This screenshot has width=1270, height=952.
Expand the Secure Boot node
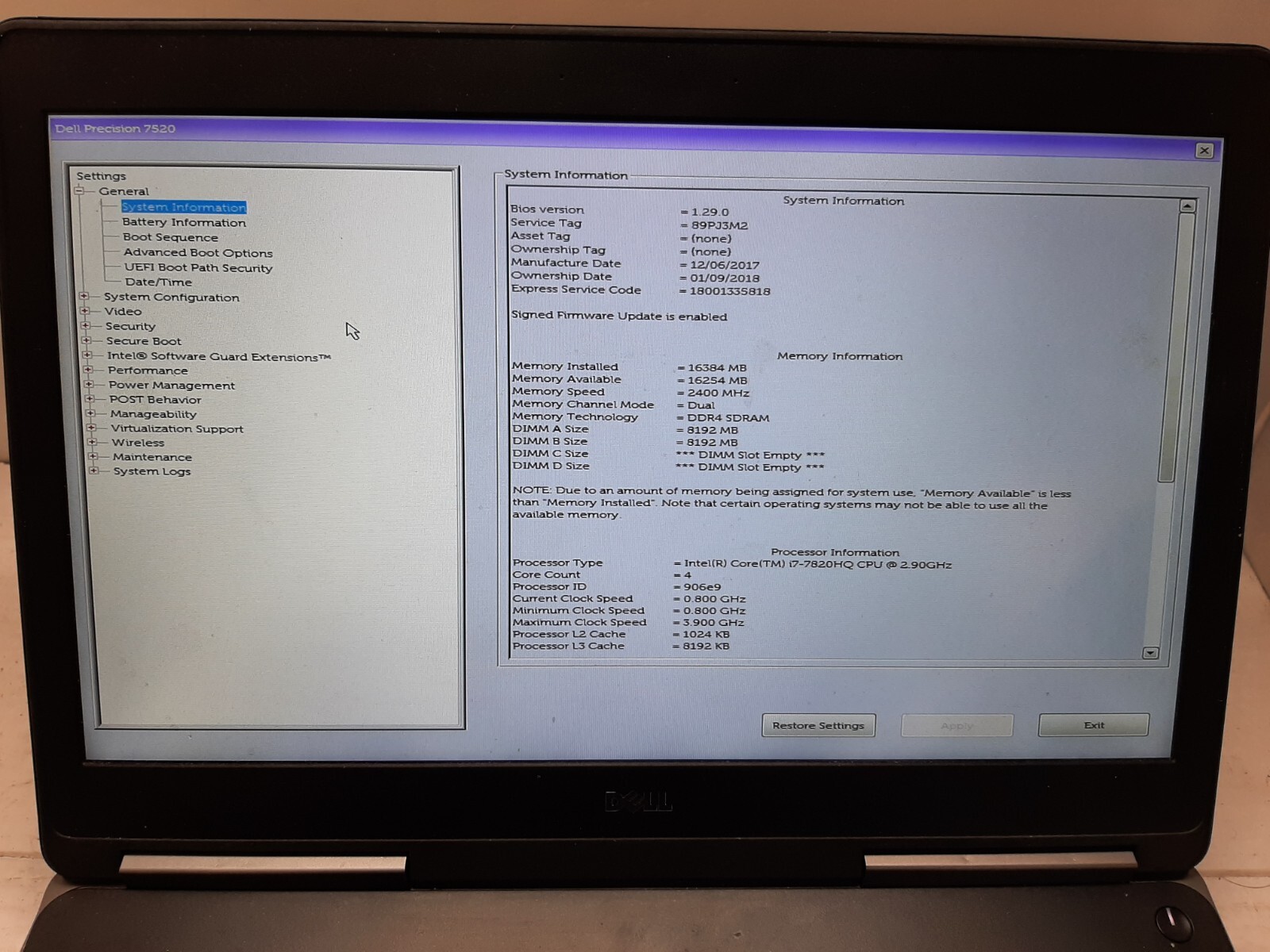click(87, 340)
